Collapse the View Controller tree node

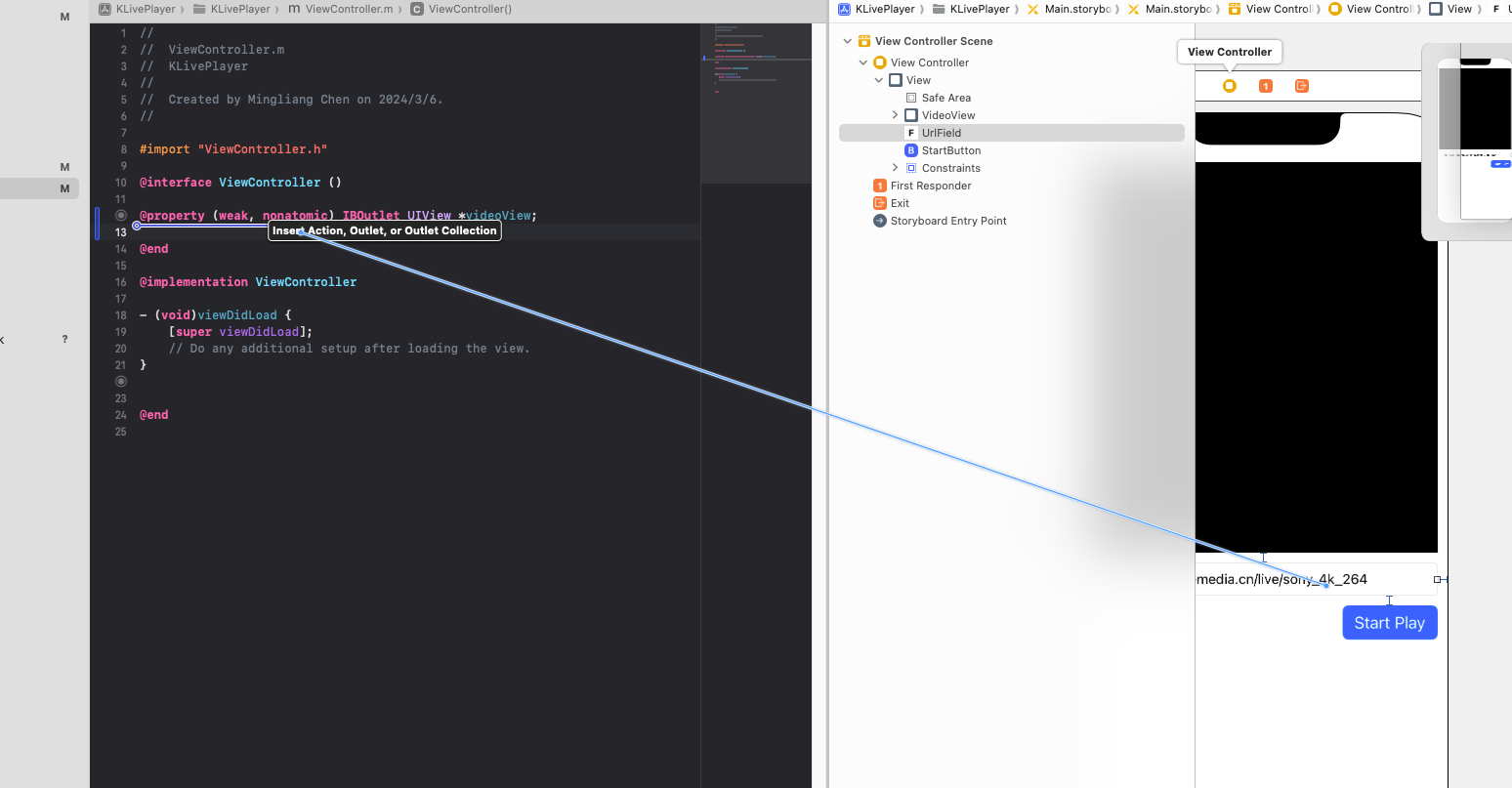862,62
